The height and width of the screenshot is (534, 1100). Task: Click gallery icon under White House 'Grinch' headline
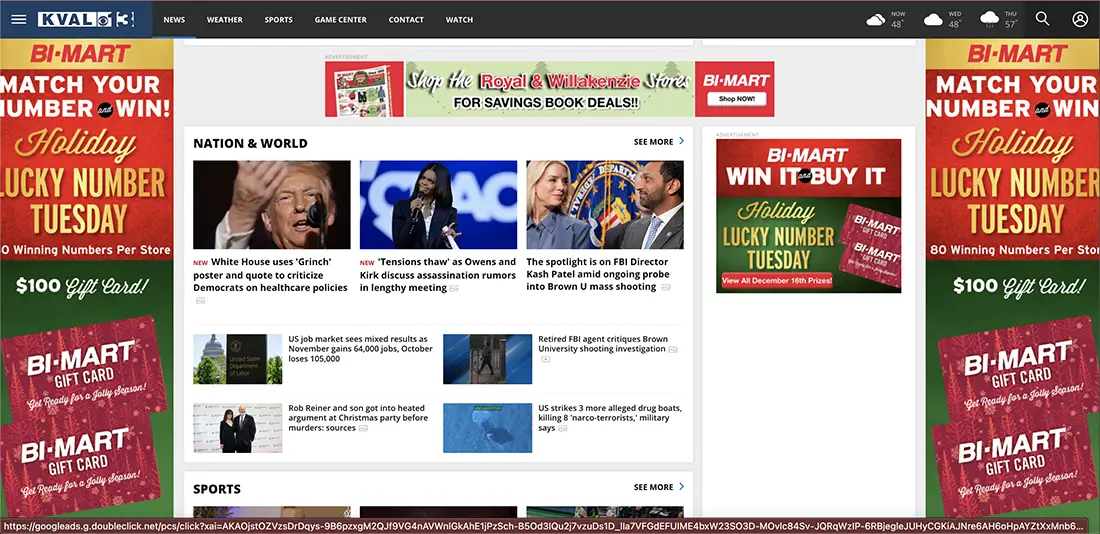pyautogui.click(x=201, y=300)
